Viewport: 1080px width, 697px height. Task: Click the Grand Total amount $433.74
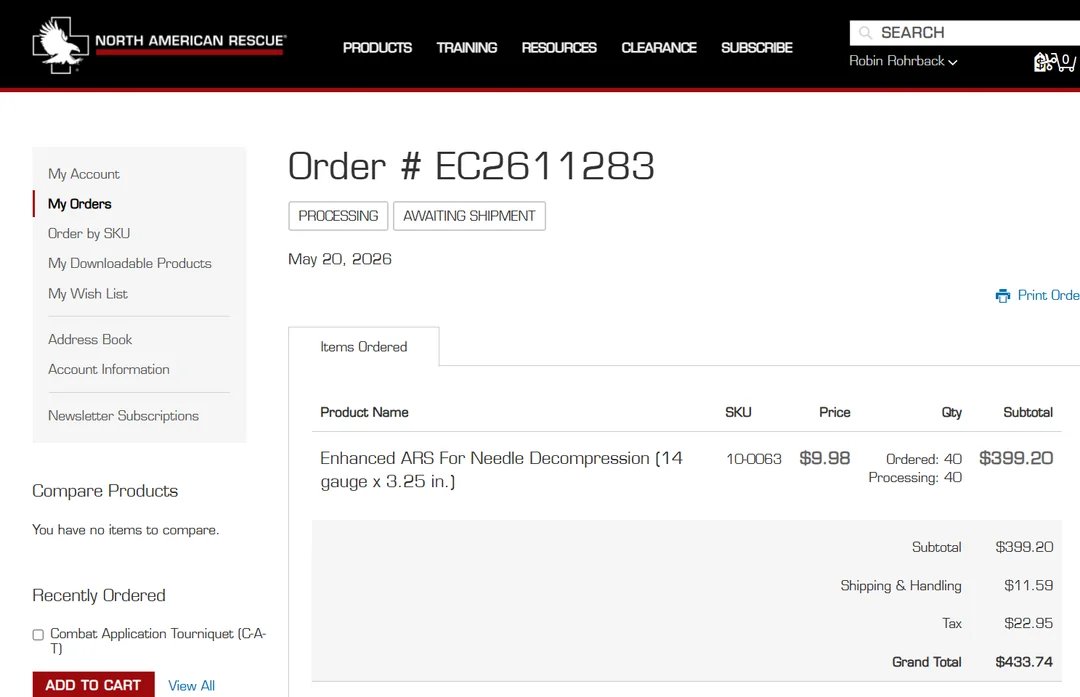1024,662
